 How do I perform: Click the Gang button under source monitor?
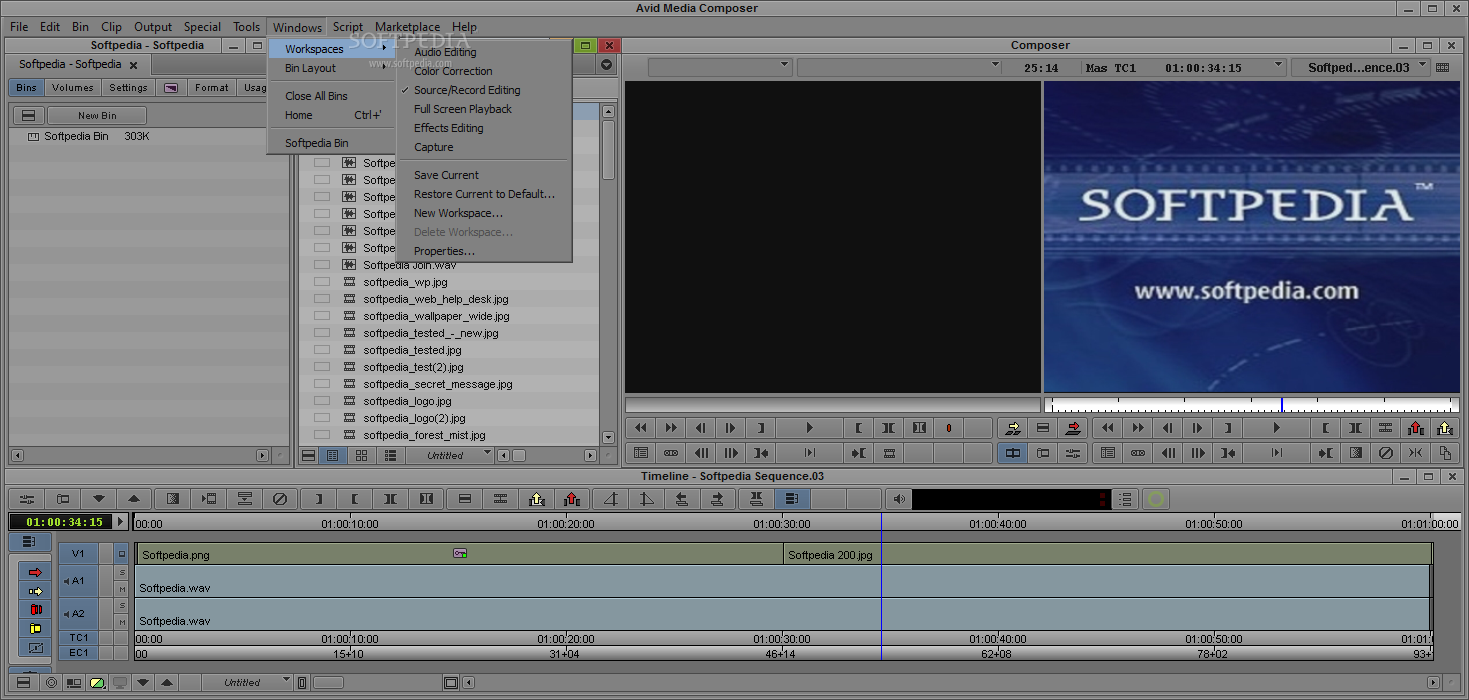tap(671, 453)
